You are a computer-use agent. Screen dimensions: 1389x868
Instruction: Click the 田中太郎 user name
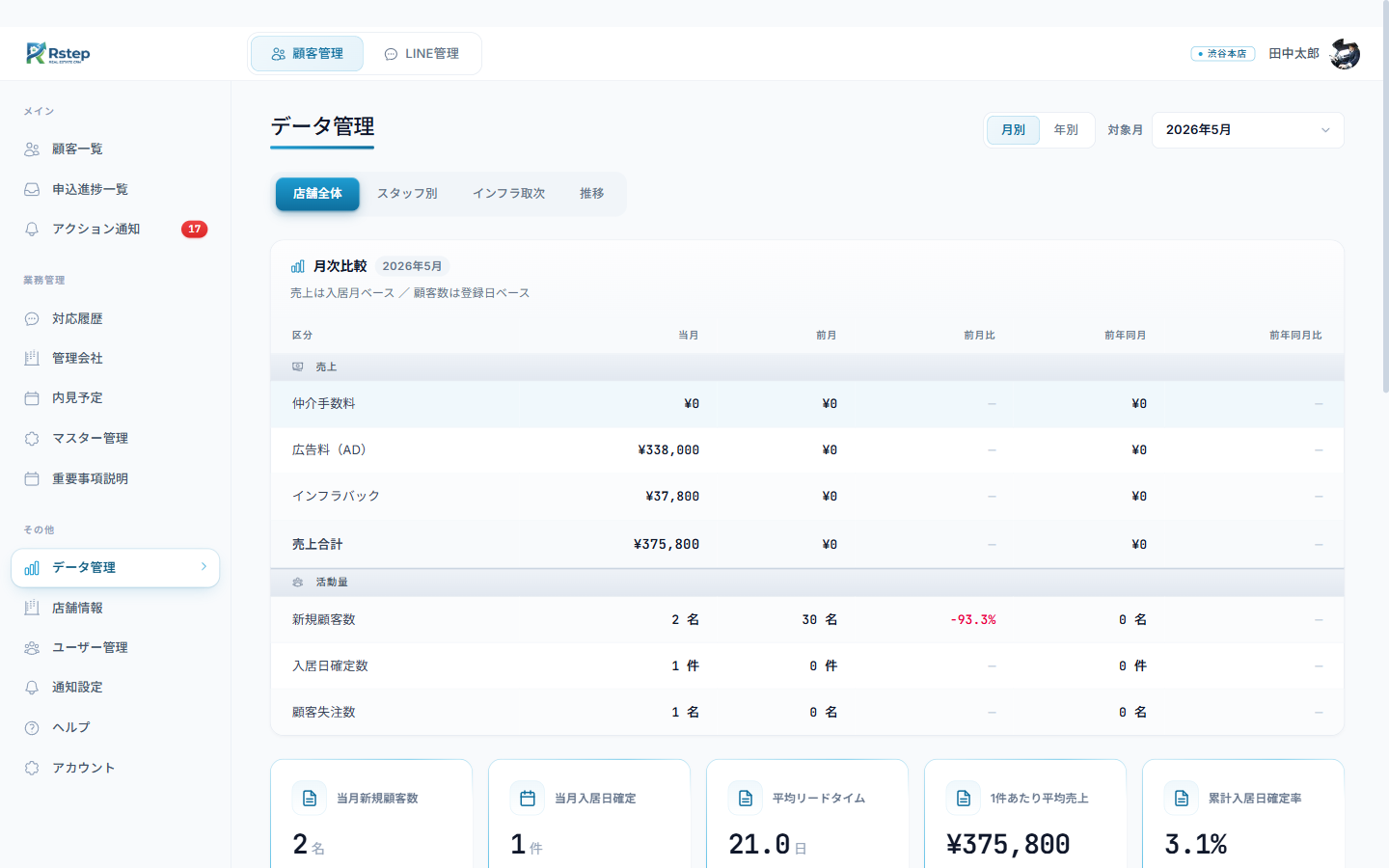click(x=1294, y=54)
